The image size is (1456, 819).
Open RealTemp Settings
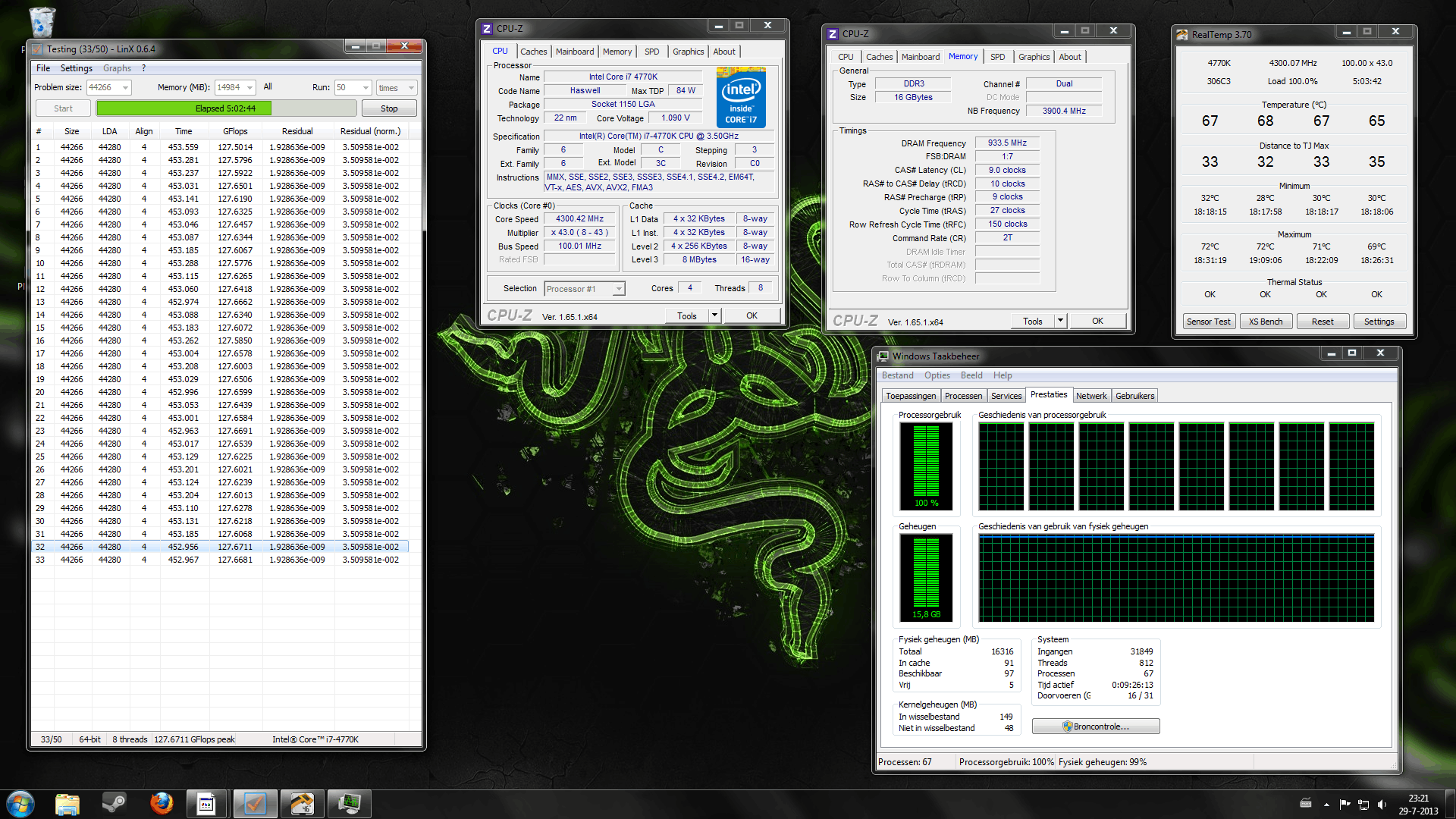tap(1379, 322)
